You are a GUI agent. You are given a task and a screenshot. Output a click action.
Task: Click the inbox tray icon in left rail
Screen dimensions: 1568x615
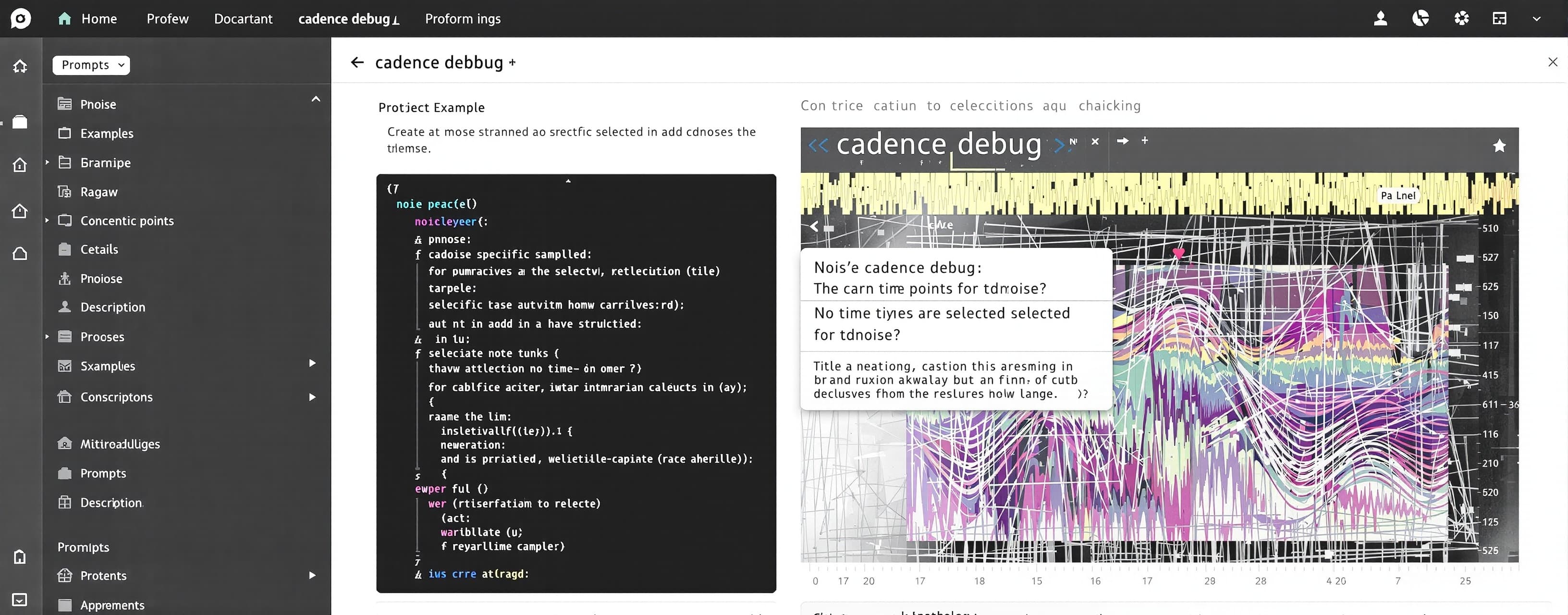(x=20, y=122)
